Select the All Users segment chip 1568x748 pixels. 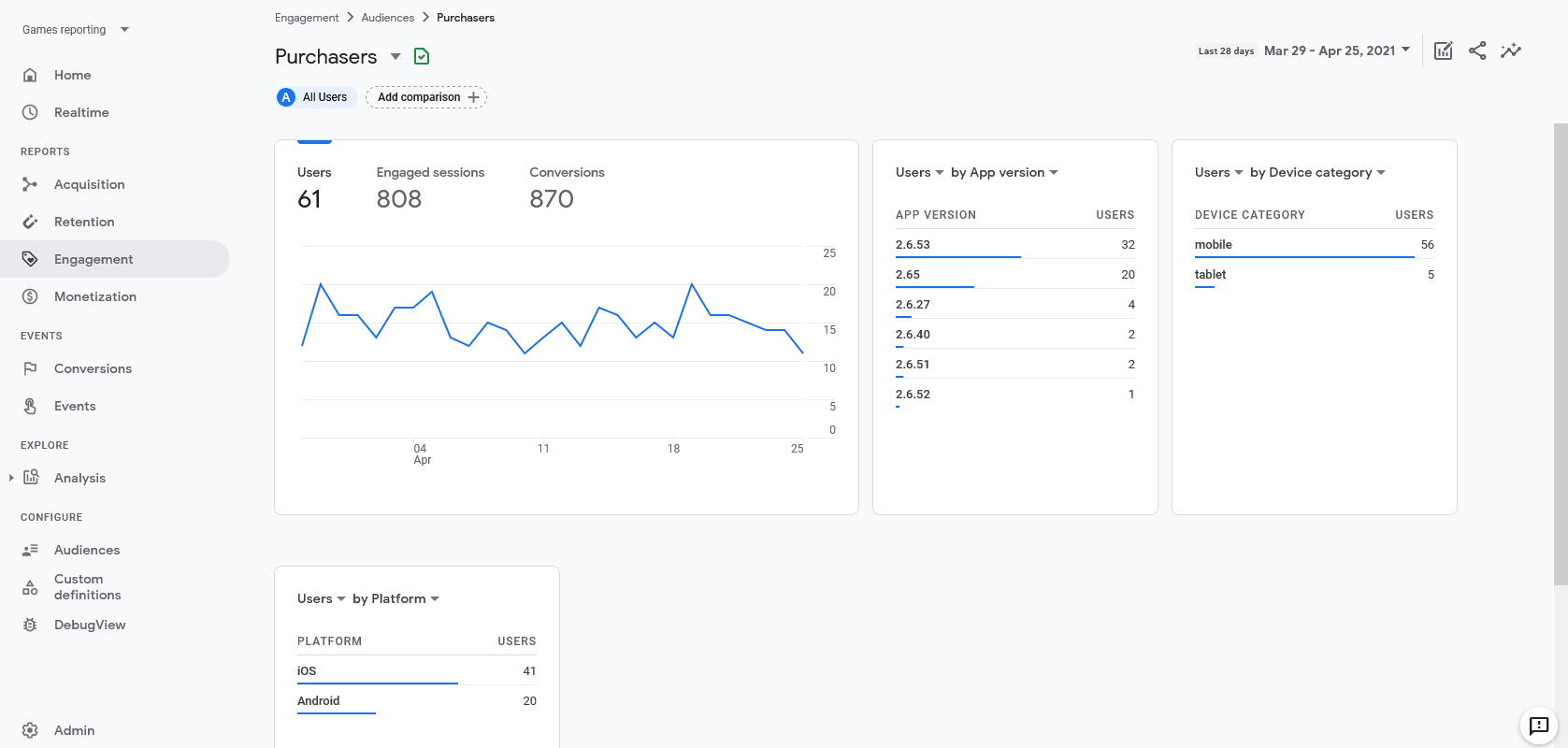click(315, 97)
